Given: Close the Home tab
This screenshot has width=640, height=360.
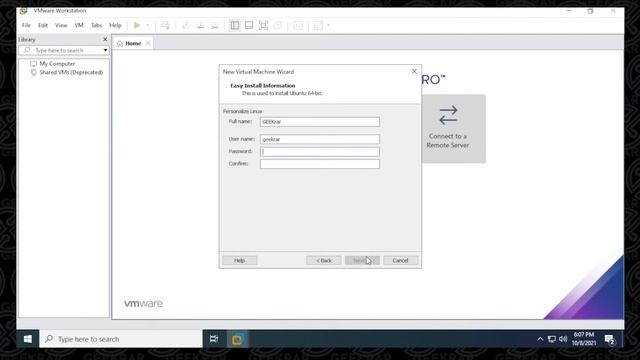Looking at the screenshot, I should (148, 43).
